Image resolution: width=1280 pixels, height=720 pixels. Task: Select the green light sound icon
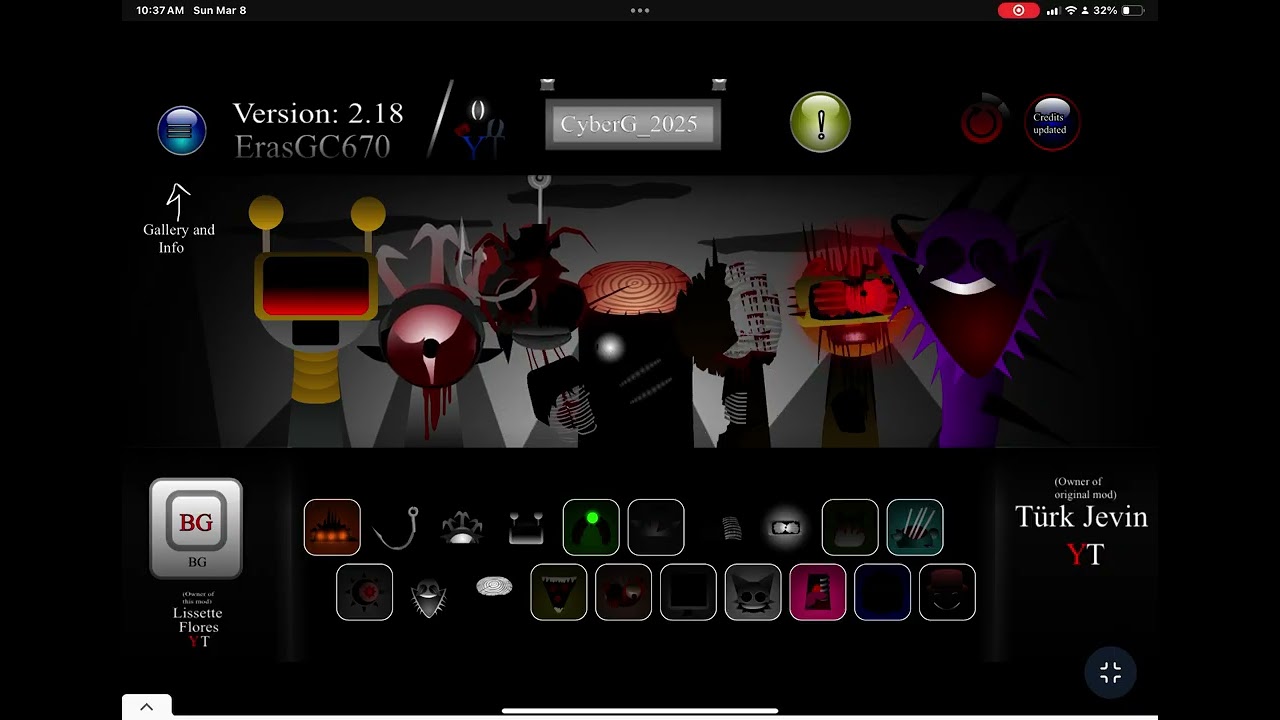591,527
